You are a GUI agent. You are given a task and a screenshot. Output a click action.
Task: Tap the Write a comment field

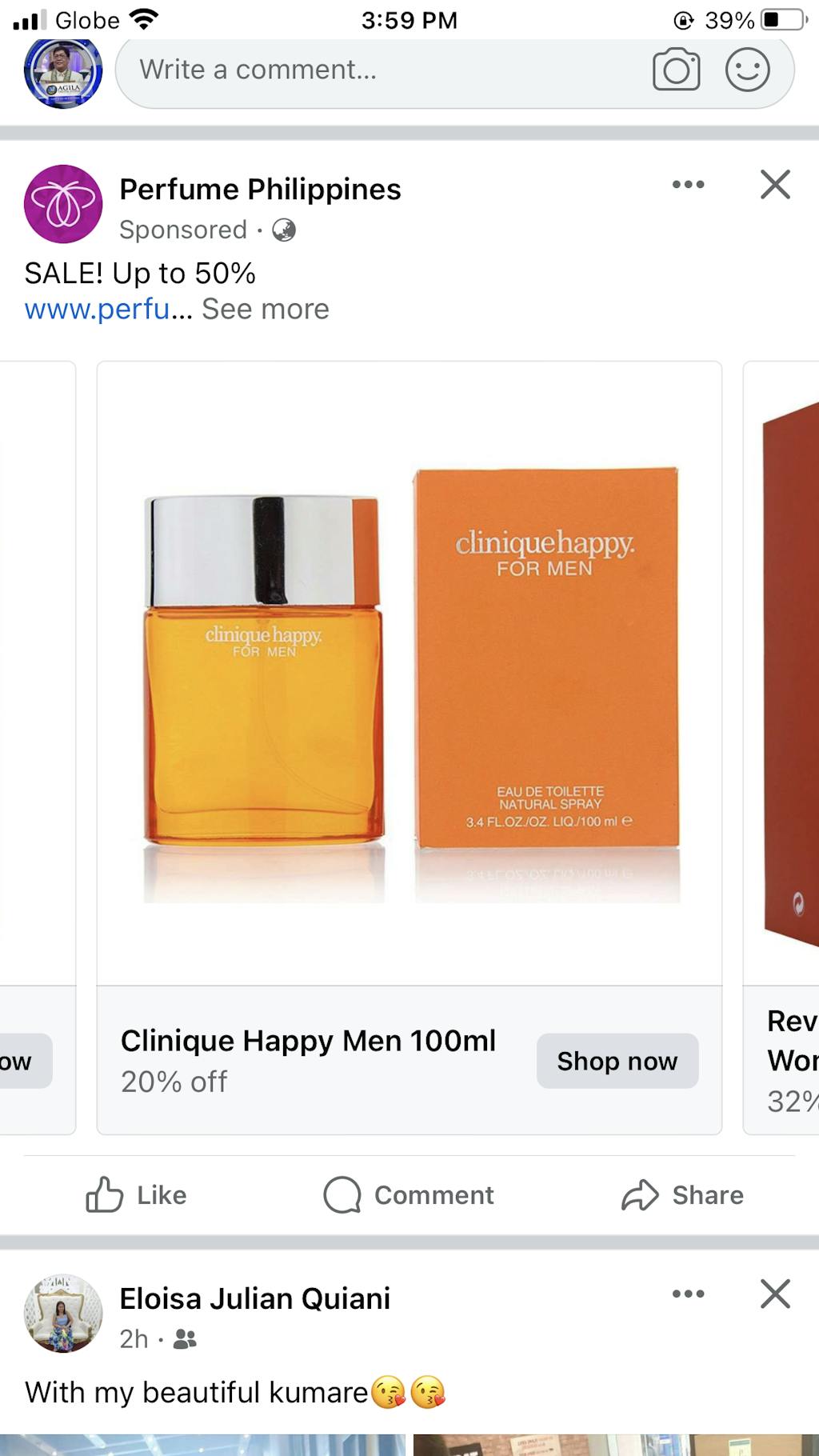tap(384, 70)
